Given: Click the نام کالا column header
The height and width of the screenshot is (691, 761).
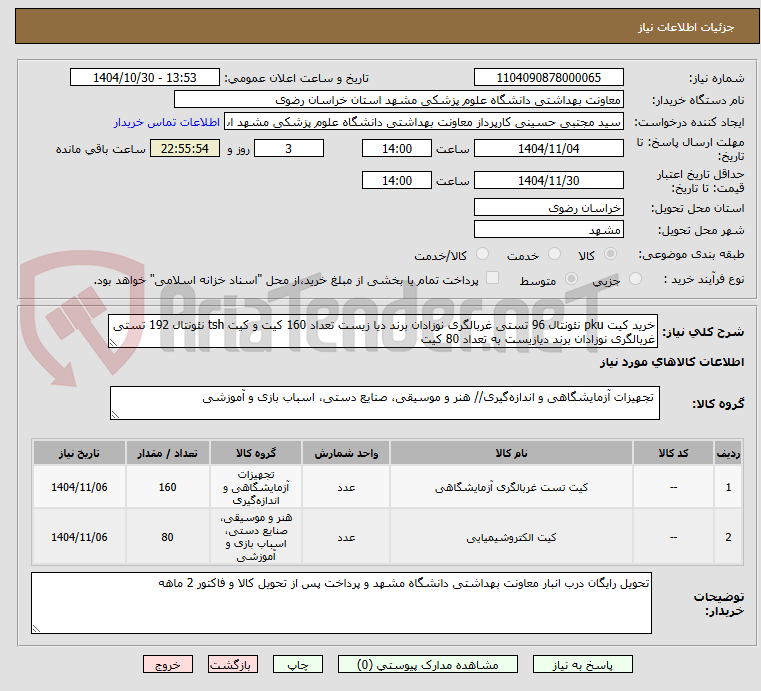Looking at the screenshot, I should click(x=511, y=453).
